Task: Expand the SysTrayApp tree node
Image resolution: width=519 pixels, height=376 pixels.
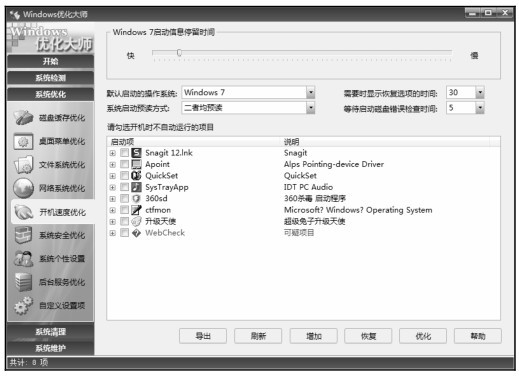Action: click(113, 187)
